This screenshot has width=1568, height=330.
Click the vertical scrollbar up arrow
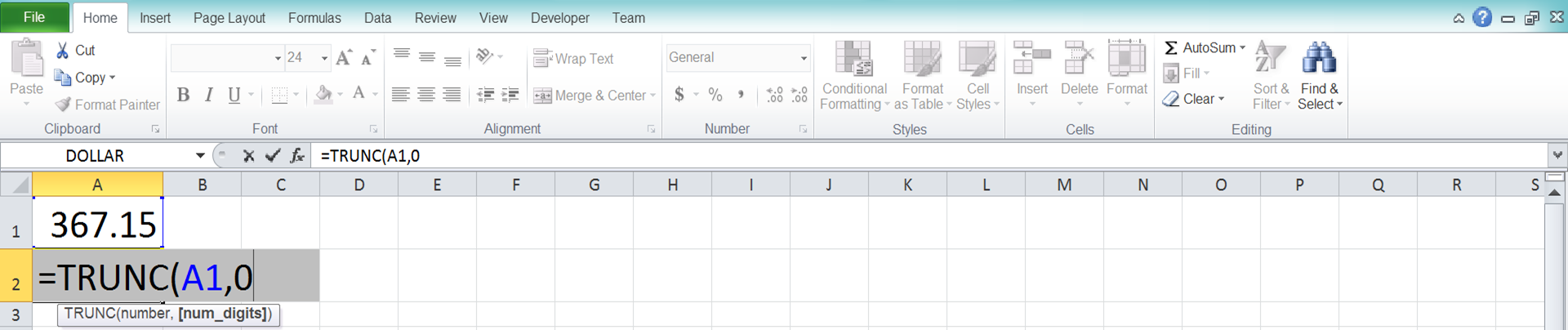click(1555, 193)
